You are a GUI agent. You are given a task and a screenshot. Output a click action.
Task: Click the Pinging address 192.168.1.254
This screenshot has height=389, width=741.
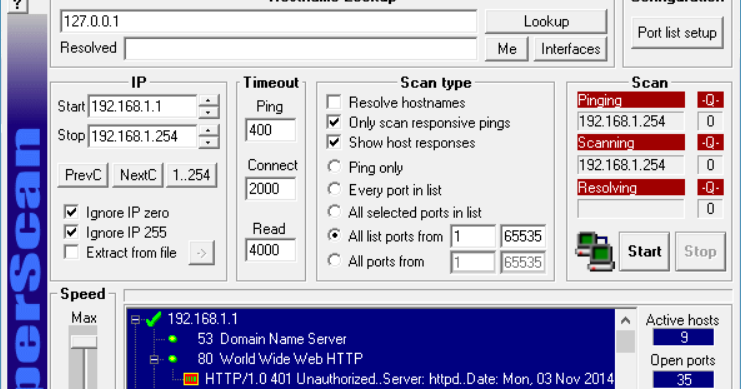630,121
